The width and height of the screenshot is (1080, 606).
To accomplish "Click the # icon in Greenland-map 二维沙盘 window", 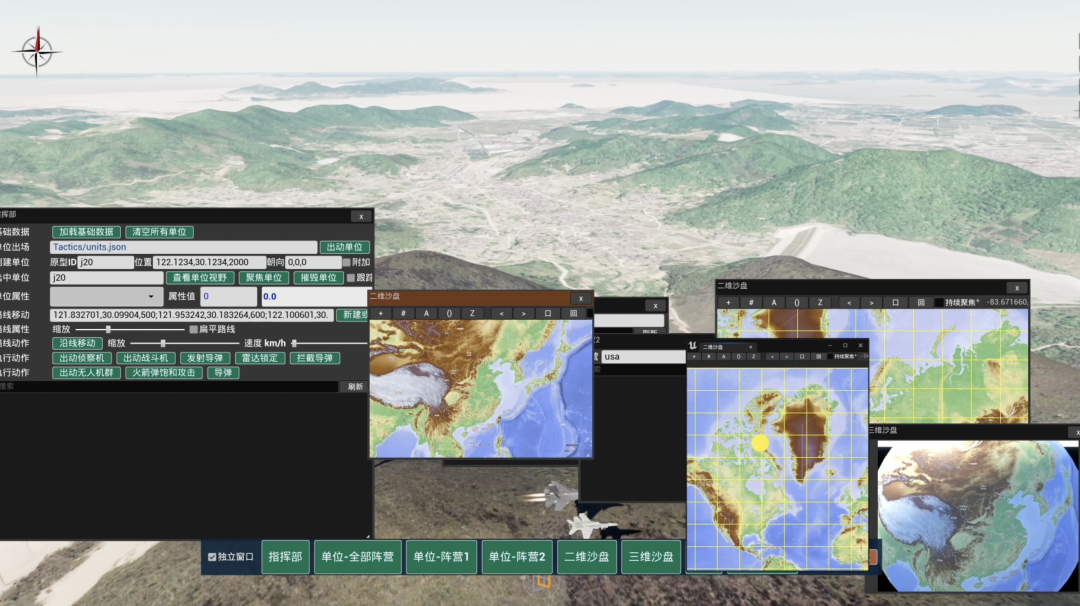I will tap(709, 356).
